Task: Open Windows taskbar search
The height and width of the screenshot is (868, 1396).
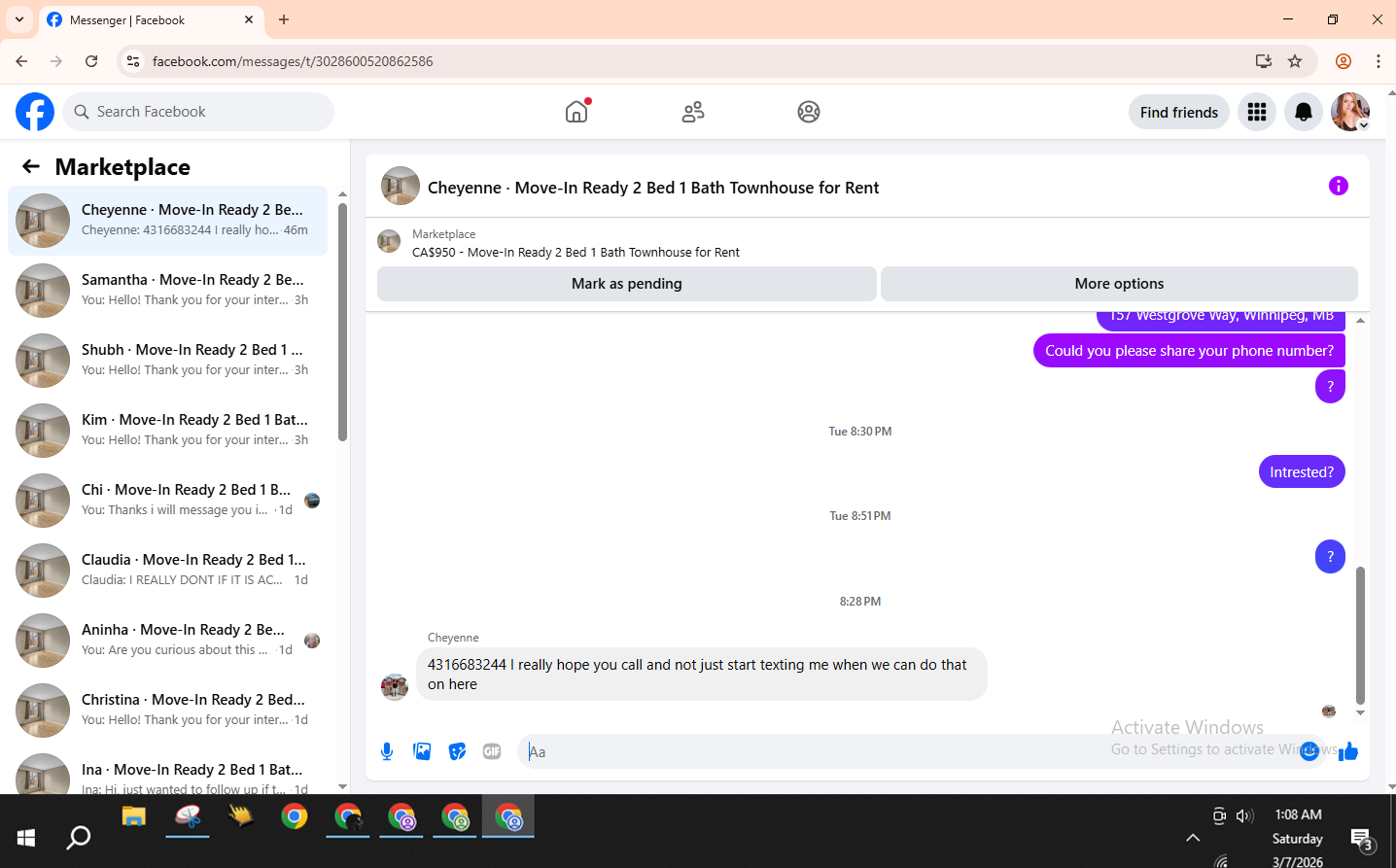Action: [x=79, y=837]
